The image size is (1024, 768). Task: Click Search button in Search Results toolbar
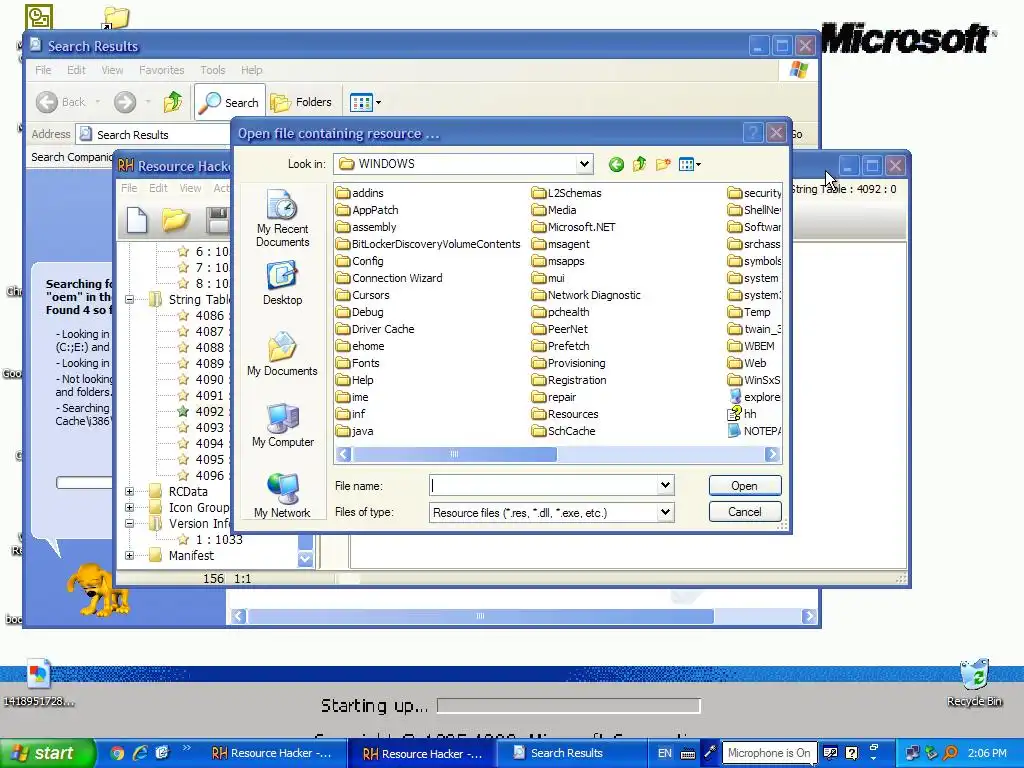pos(229,102)
